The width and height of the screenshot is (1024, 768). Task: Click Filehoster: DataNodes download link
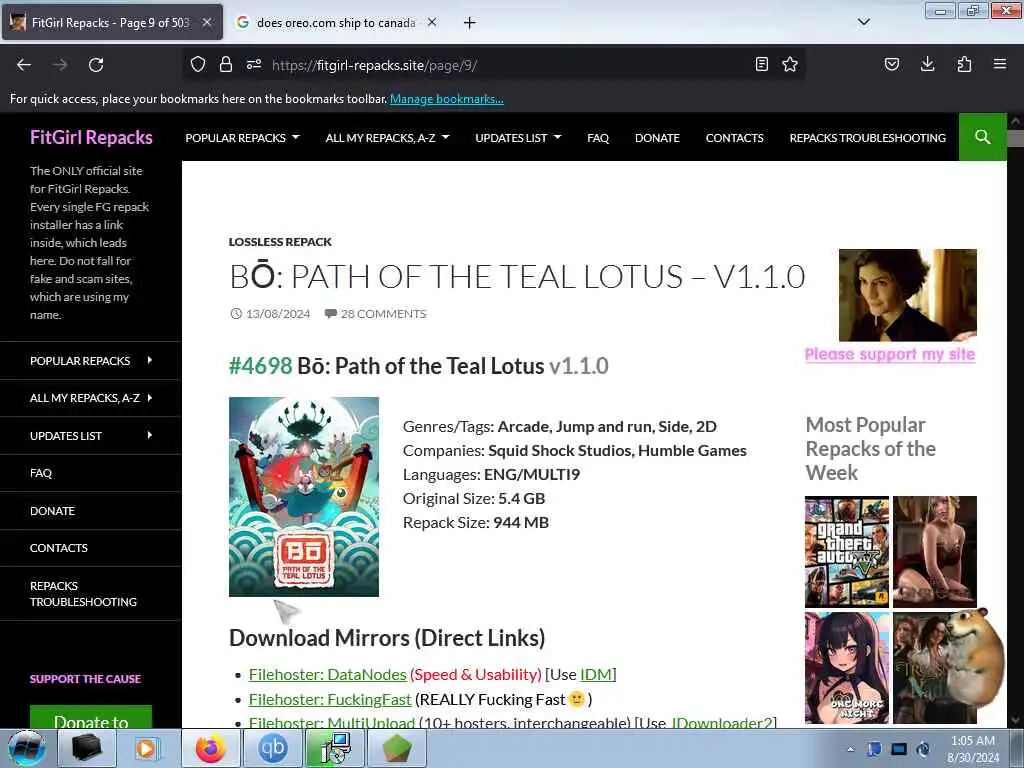328,675
